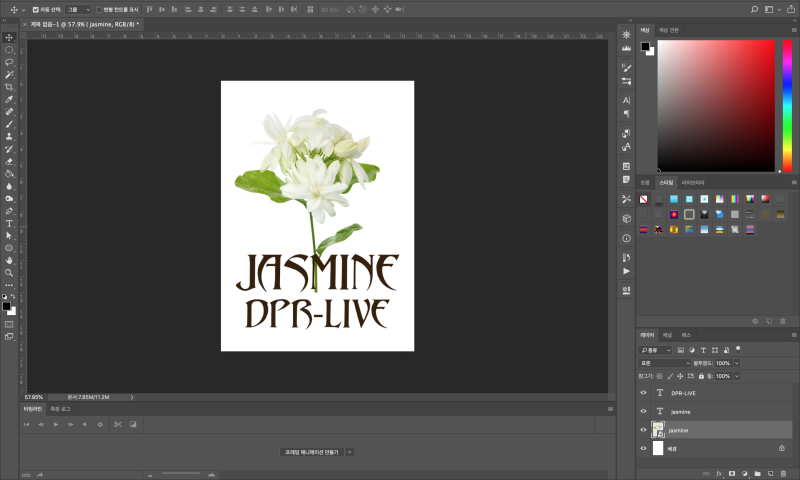Click the hue slider strip in Color panel
The image size is (800, 480).
787,106
